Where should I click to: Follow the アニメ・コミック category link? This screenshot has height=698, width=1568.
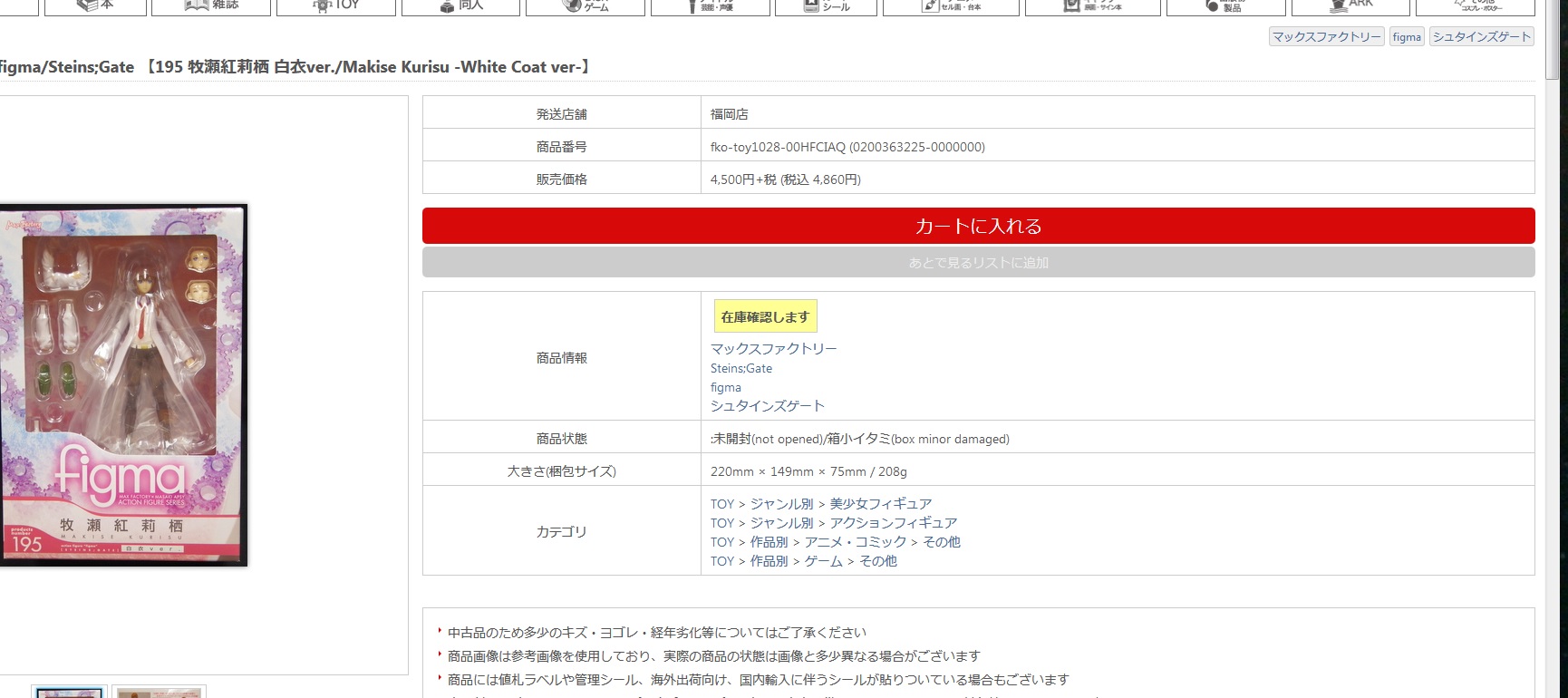856,542
